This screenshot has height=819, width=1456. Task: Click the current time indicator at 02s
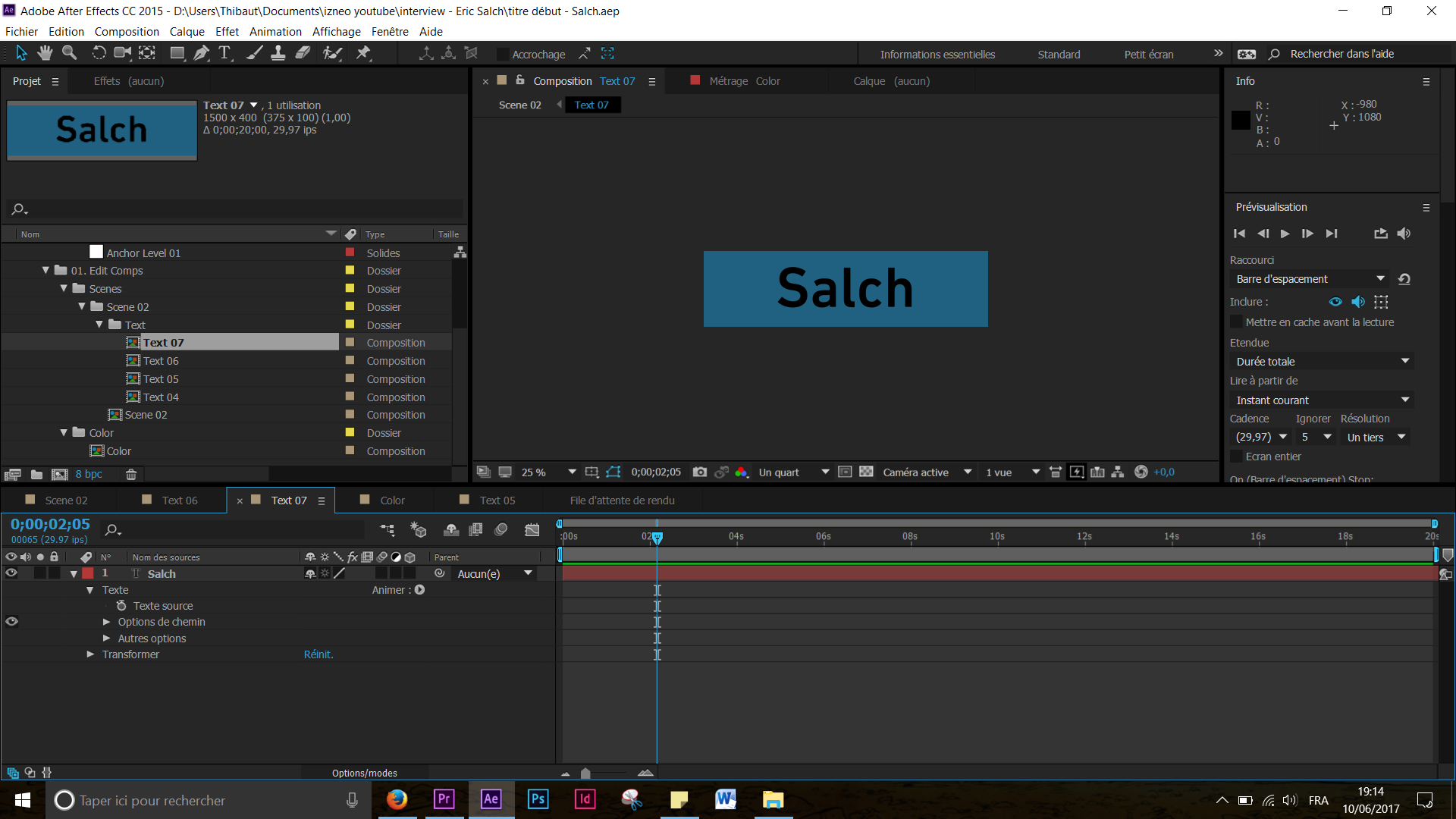pos(657,537)
